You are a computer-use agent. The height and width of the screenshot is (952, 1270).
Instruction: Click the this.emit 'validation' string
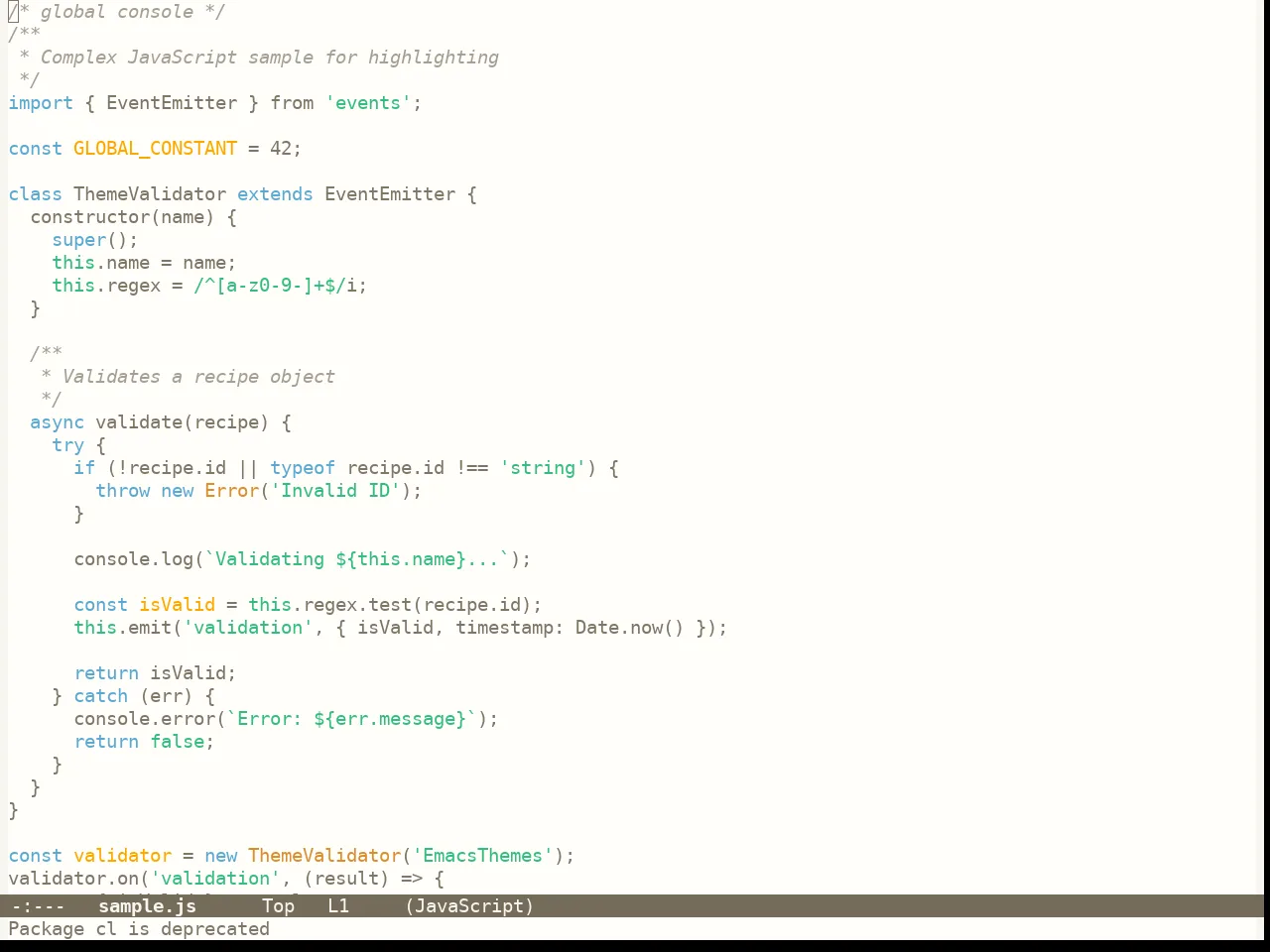pyautogui.click(x=248, y=627)
